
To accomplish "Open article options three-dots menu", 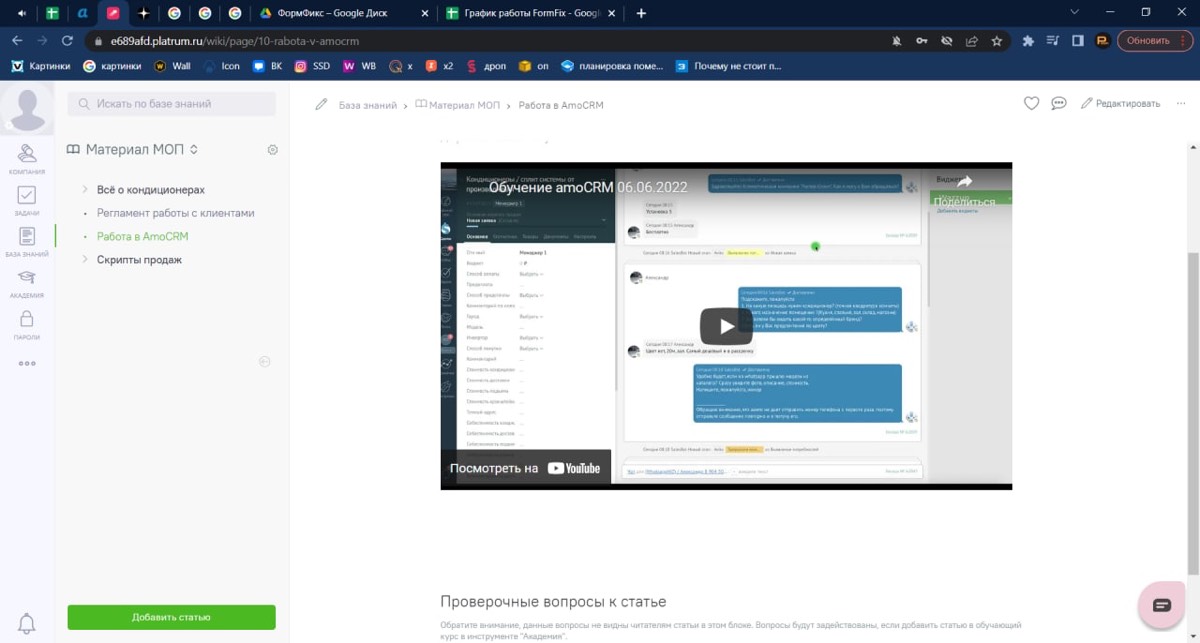I will click(x=1181, y=103).
